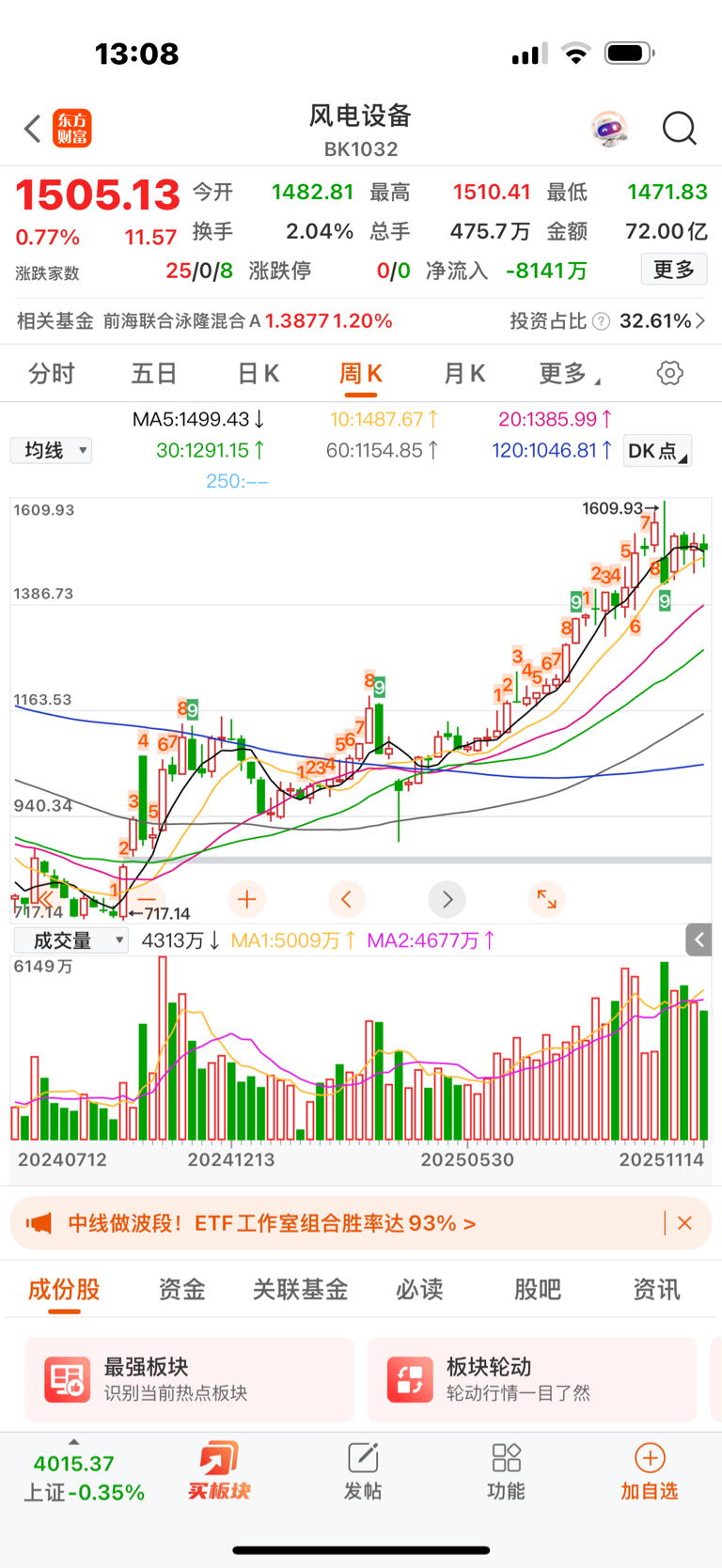Tap 上证 4015.37 index ticker

(84, 1478)
